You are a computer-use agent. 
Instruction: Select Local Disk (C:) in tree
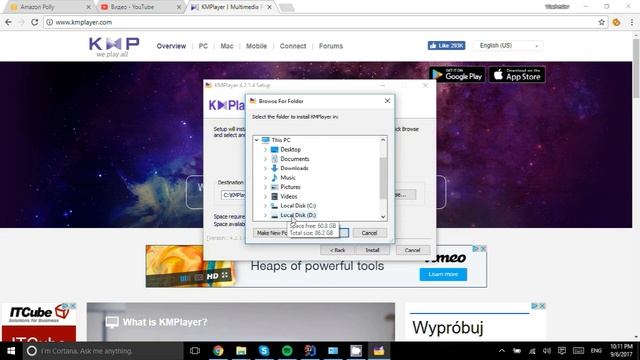tap(298, 206)
